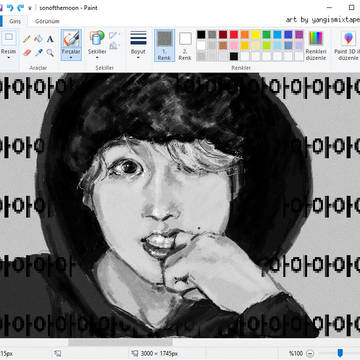Screen dimensions: 360x360
Task: Pick the green swatch
Action: pos(266,34)
